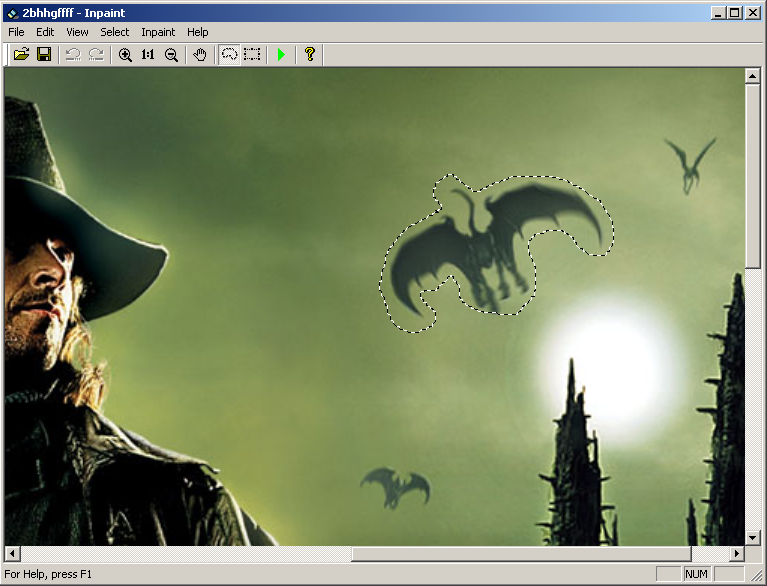Click the small bat creature near bottom
Viewport: 767px width, 586px height.
pyautogui.click(x=395, y=488)
